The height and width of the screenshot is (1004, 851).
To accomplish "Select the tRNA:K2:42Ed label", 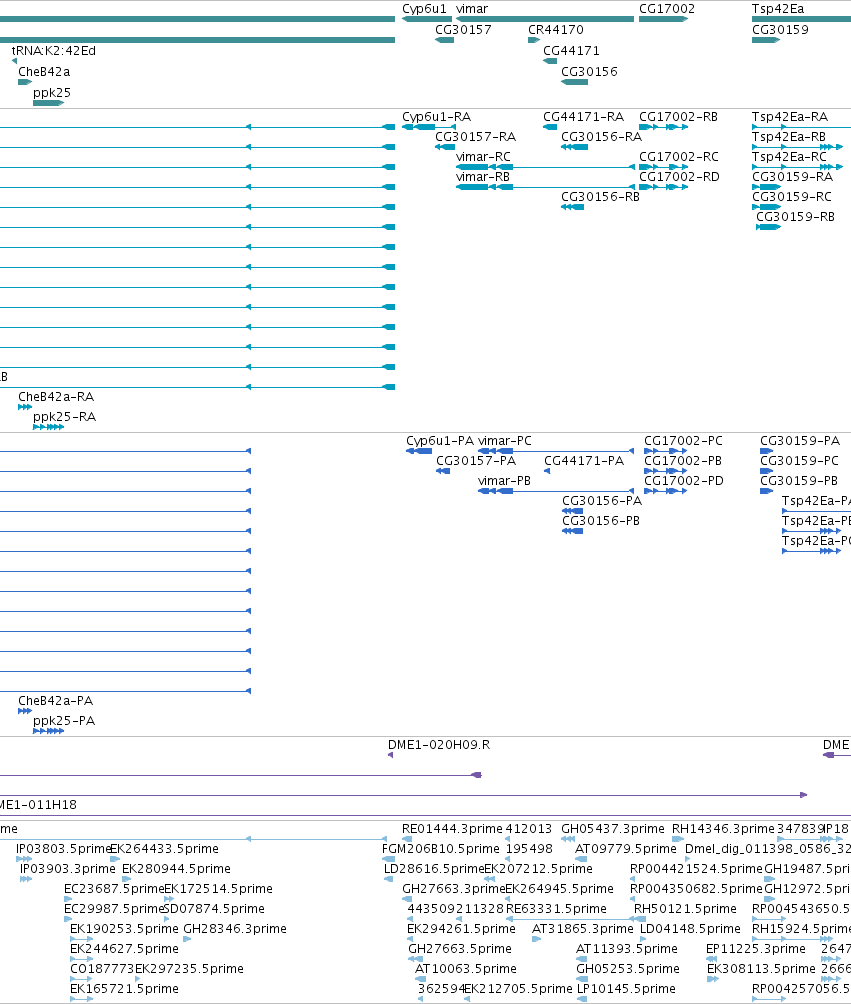I will (x=54, y=51).
